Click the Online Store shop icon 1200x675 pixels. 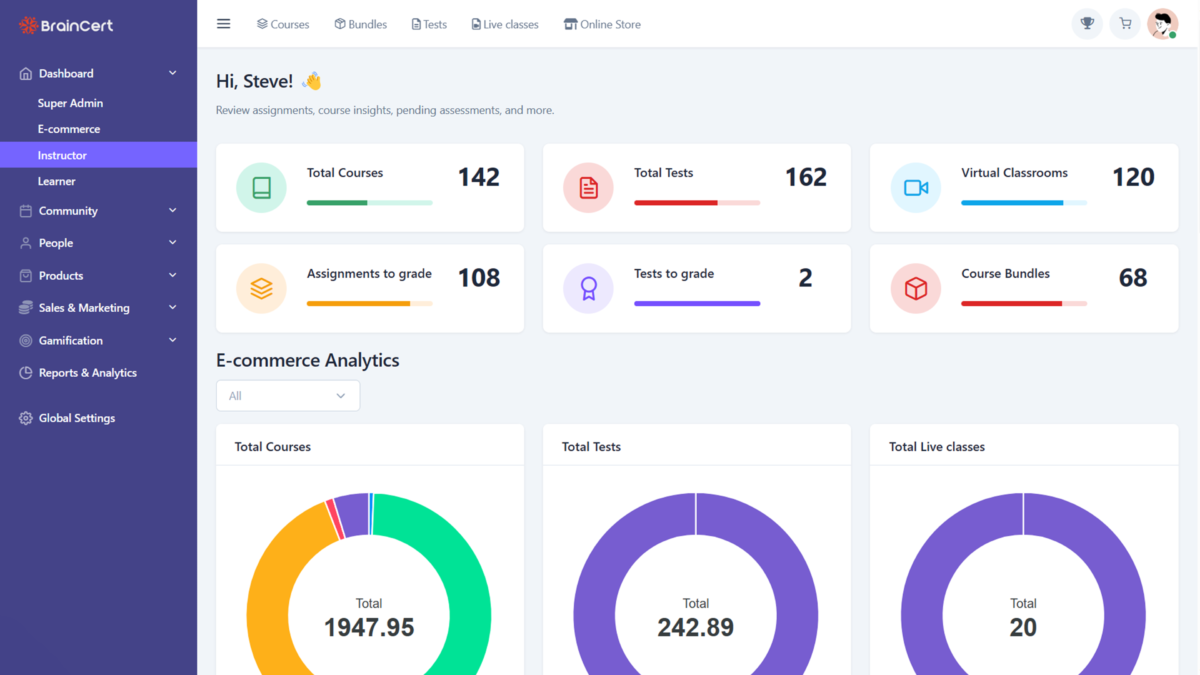570,24
